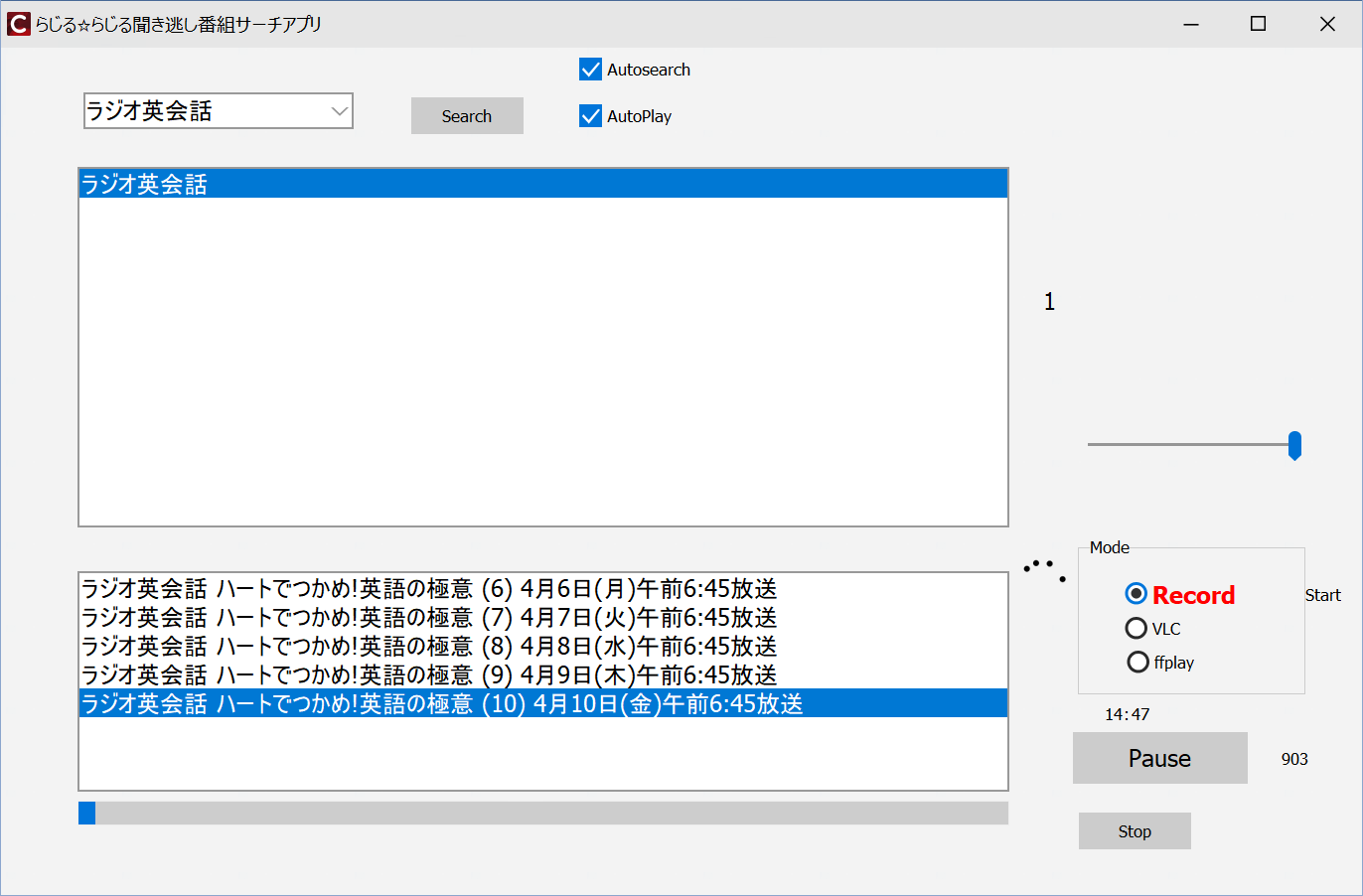Screen dimensions: 1363x896
Task: Choose episode (8) aired 4月8日(水)
Action: pyautogui.click(x=429, y=647)
